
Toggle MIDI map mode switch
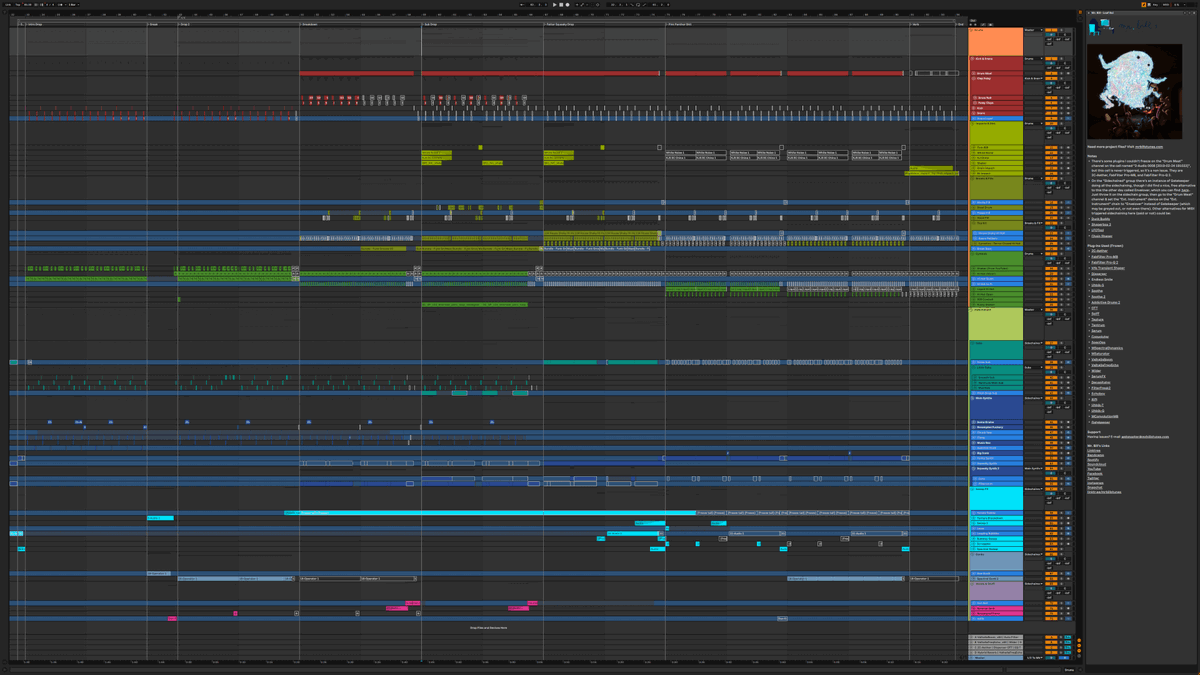[1166, 5]
